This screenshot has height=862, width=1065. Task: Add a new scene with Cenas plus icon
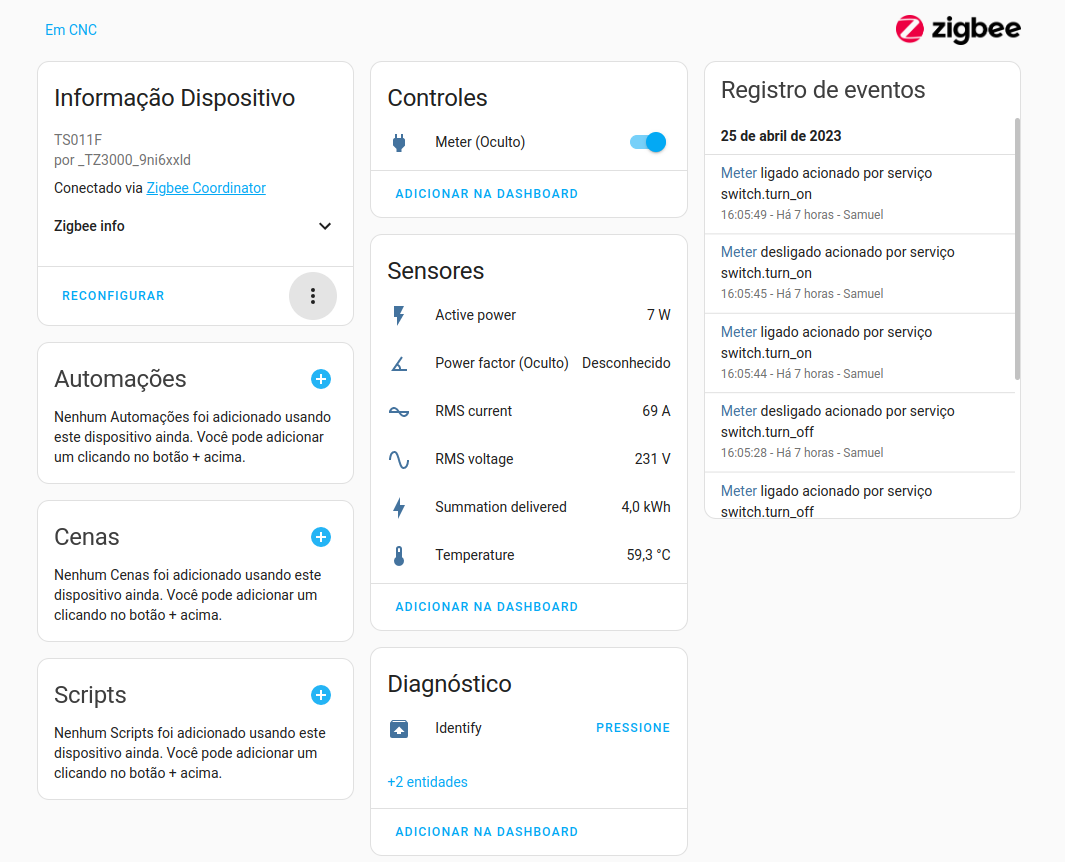(321, 537)
